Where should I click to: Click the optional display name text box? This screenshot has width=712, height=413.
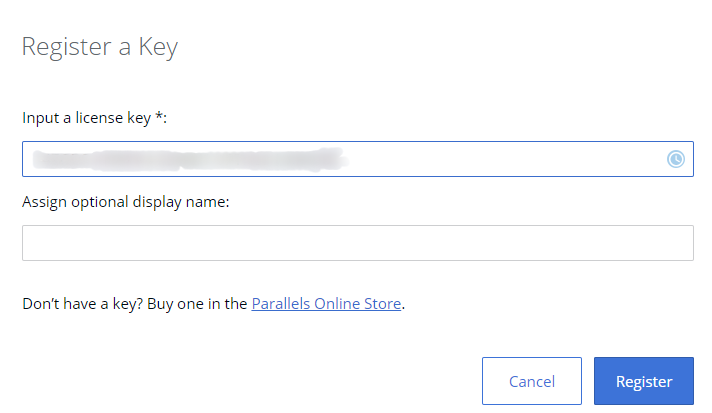[x=357, y=243]
